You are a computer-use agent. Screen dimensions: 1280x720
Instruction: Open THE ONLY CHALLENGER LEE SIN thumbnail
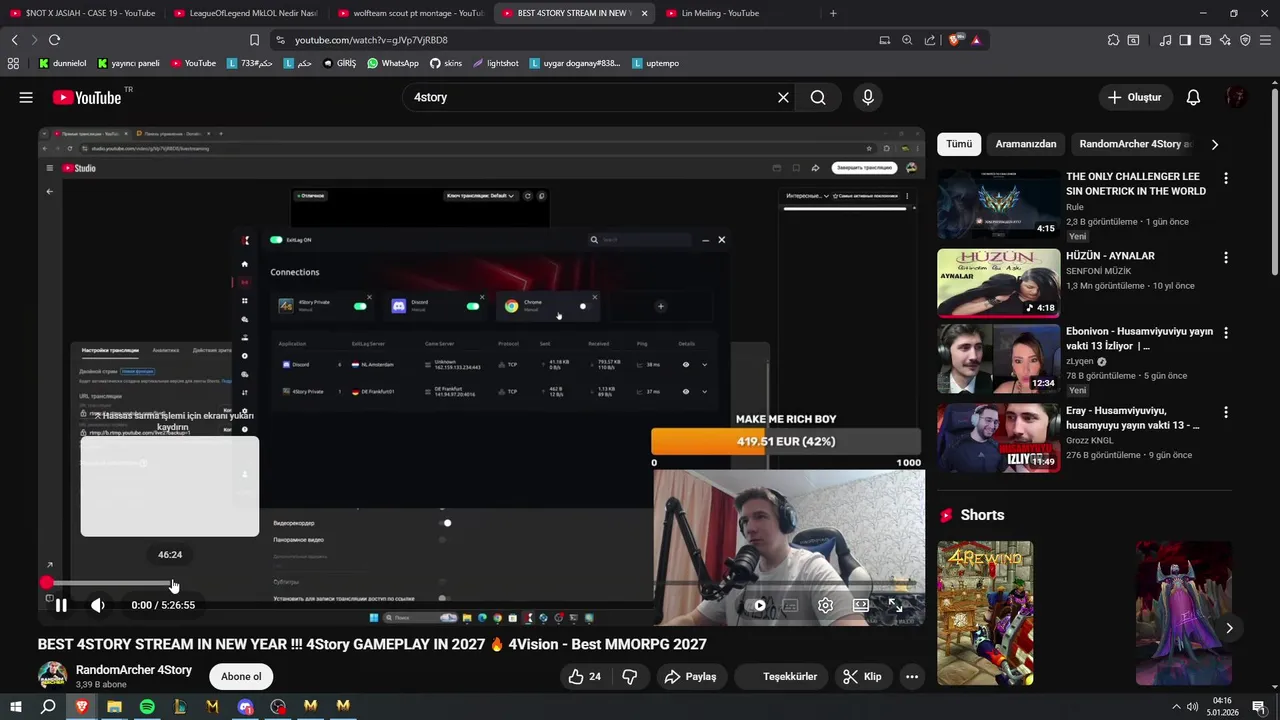pos(998,204)
